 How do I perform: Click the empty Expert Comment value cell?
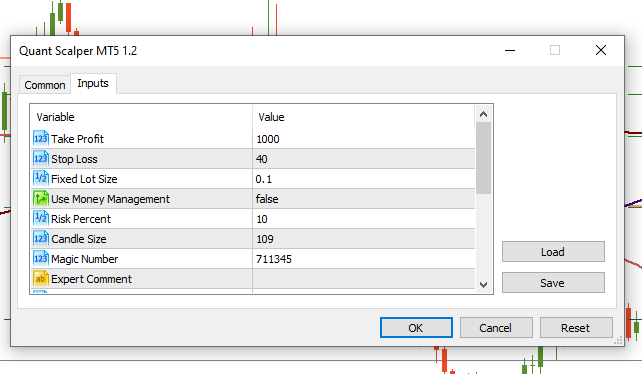click(364, 279)
